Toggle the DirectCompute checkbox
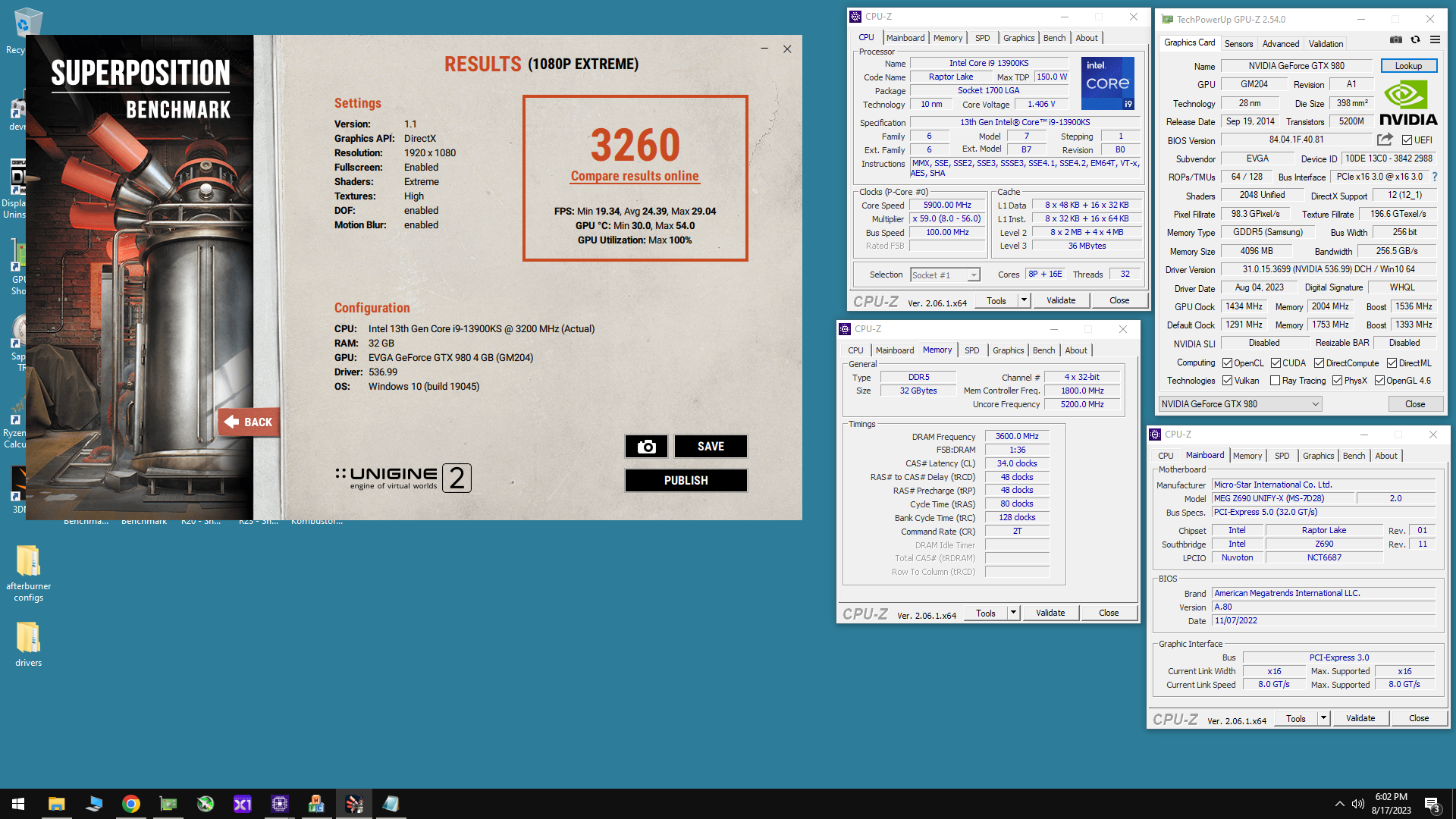1456x819 pixels. tap(1319, 363)
